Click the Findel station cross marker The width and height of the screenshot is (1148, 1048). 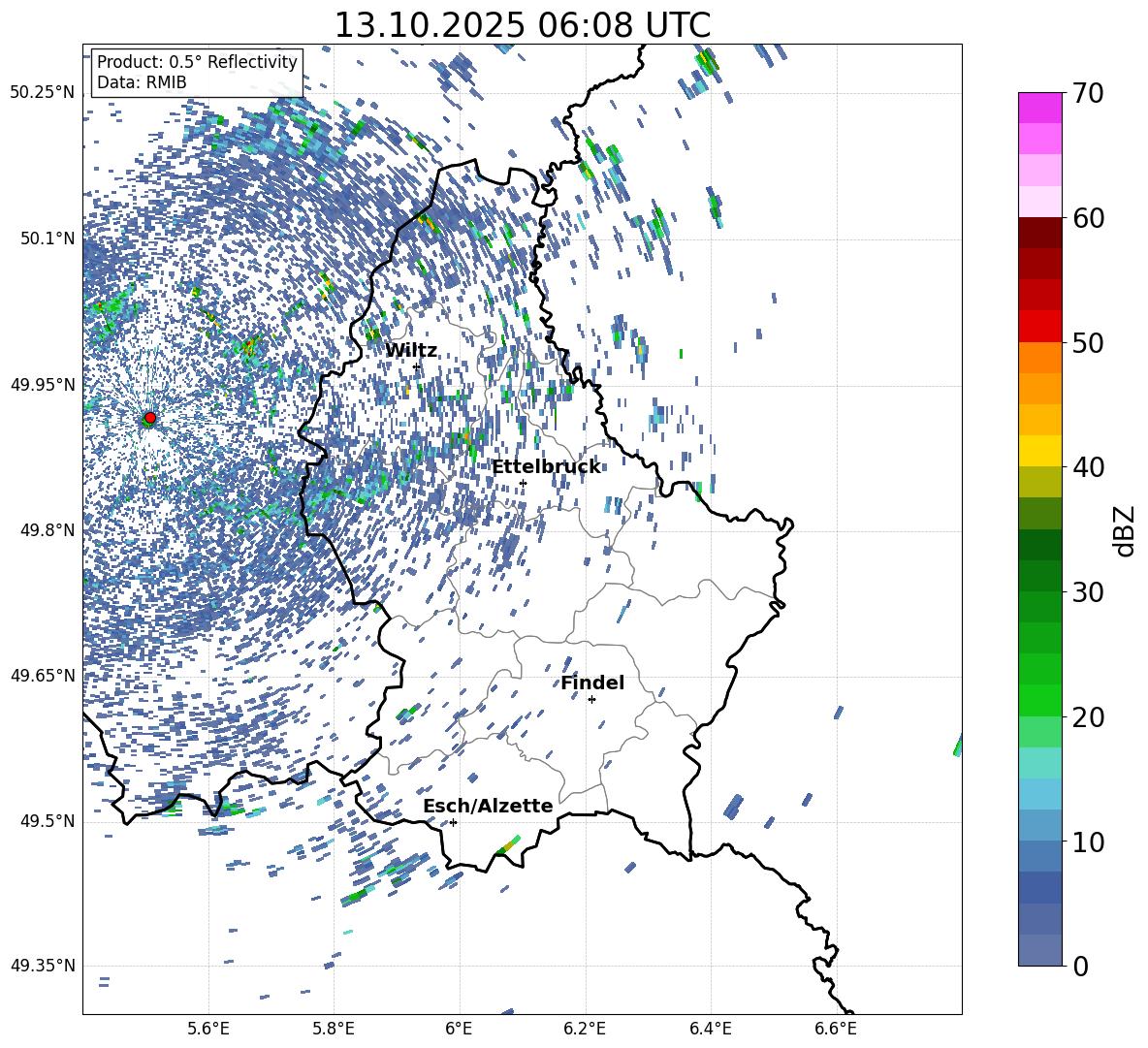(591, 700)
